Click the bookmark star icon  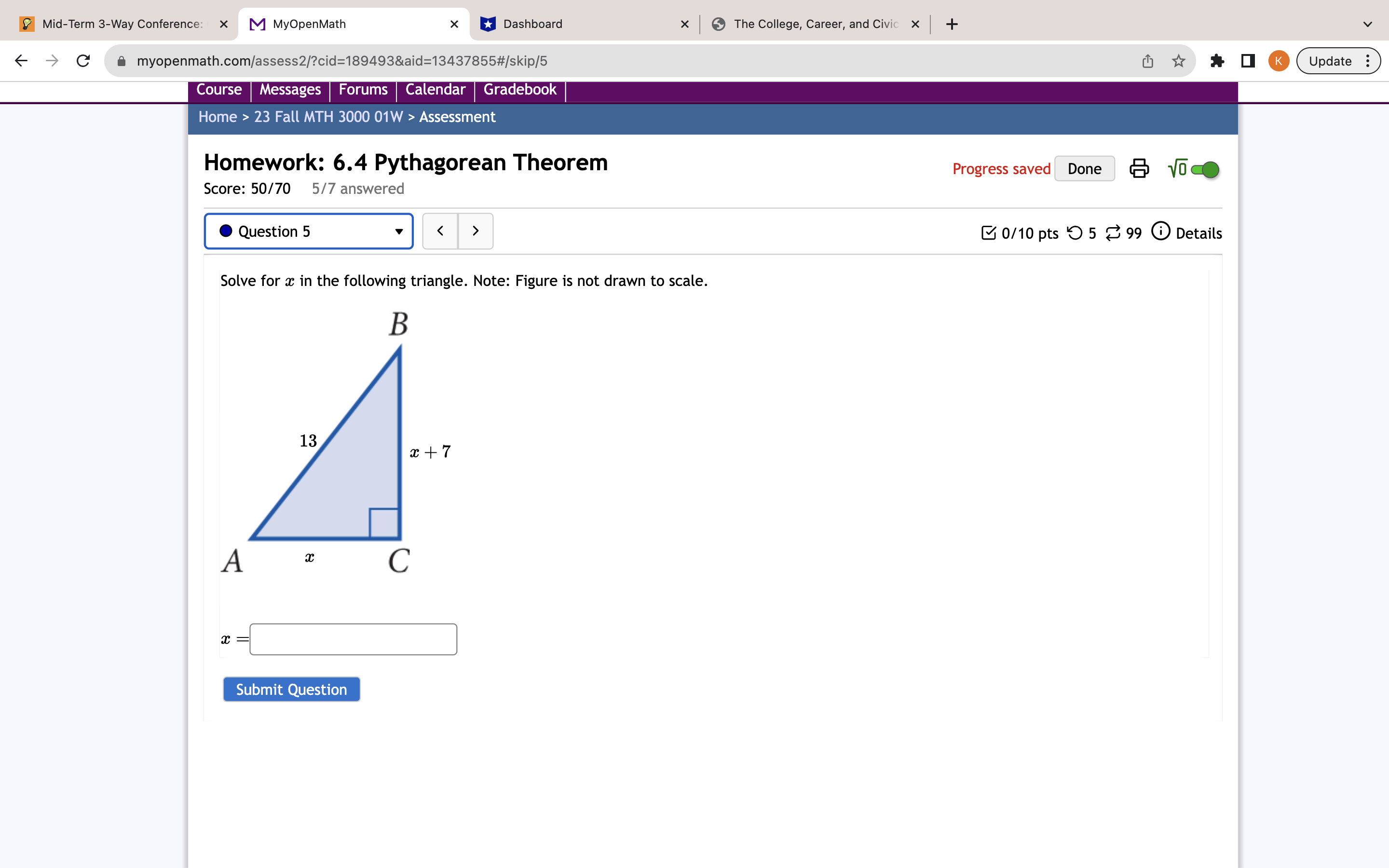[x=1178, y=61]
